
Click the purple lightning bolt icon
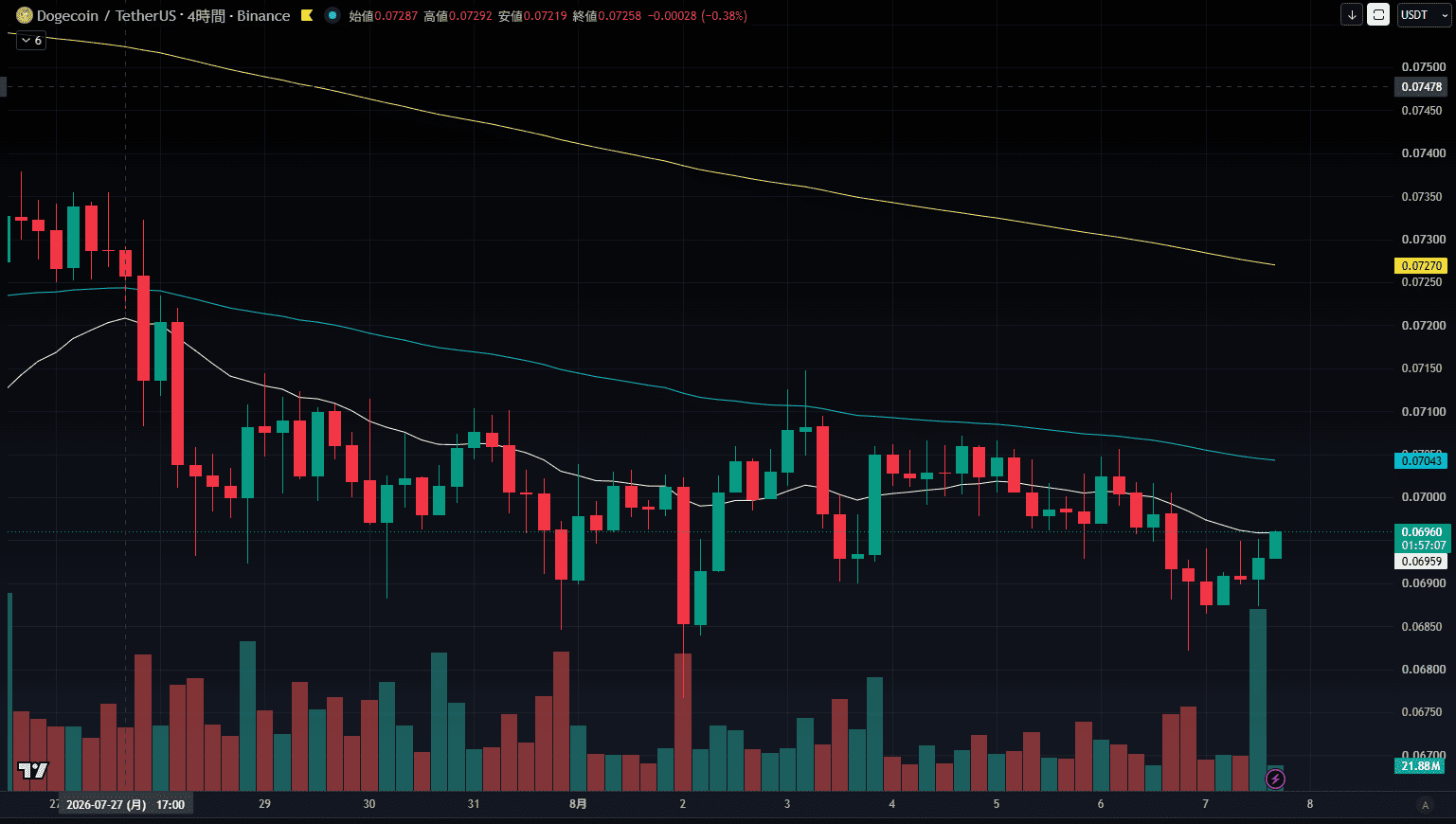[1275, 779]
